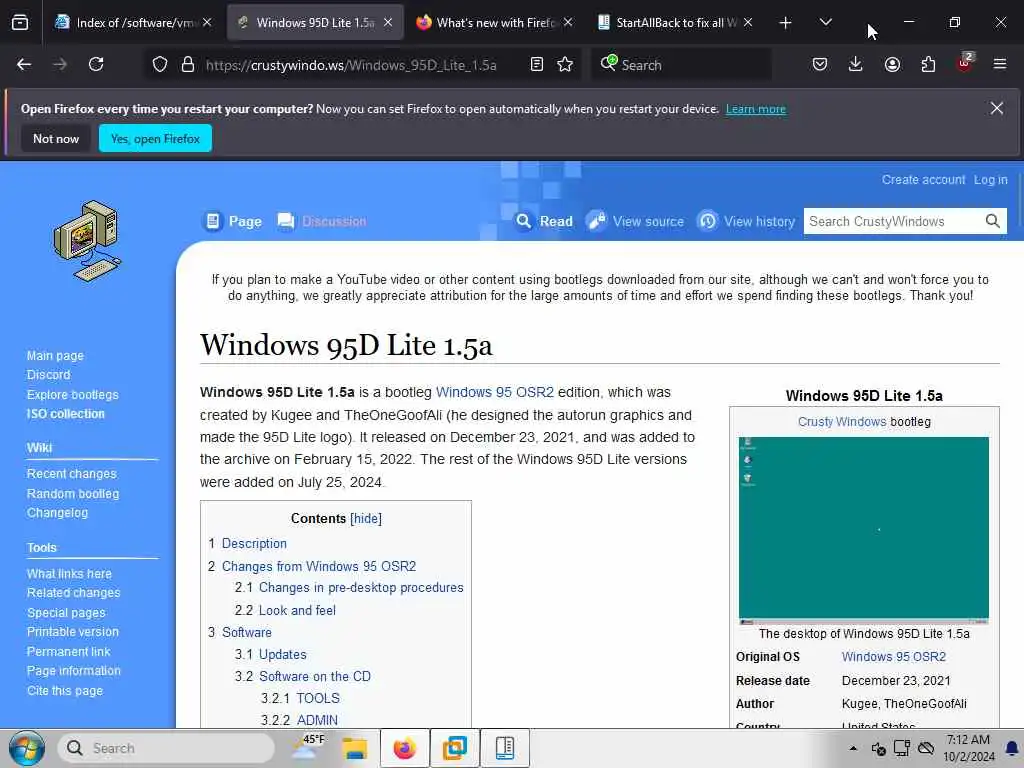Open File Explorer in taskbar

point(355,748)
